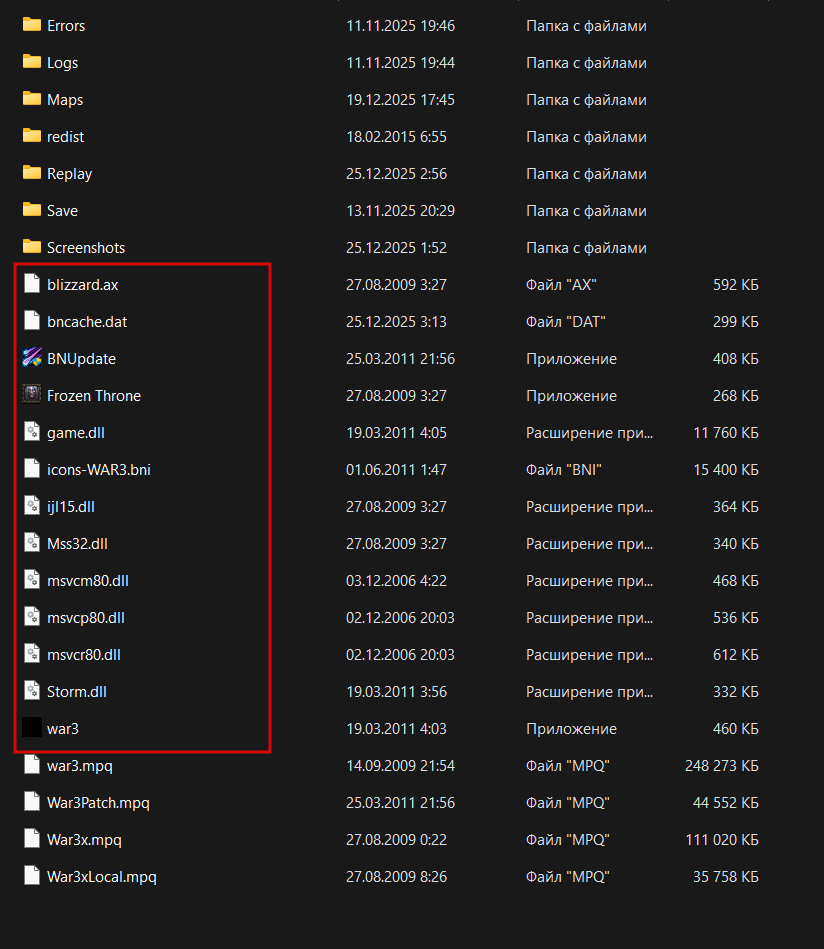Select the War3xLocal.mpq file name
This screenshot has height=949, width=824.
[102, 876]
